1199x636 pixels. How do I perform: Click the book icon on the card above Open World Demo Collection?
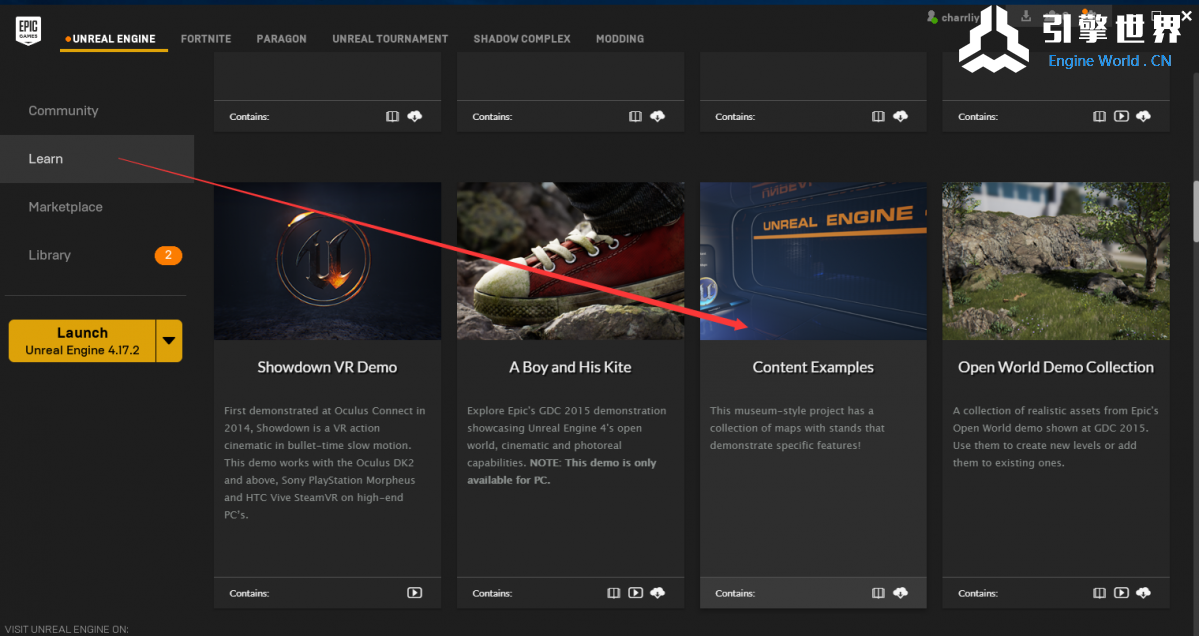[1100, 116]
